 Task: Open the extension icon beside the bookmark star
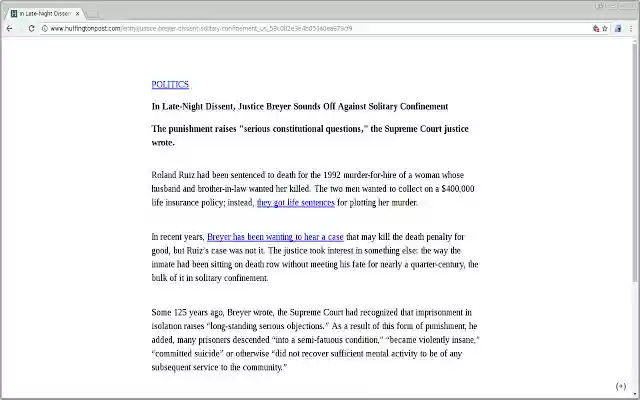pyautogui.click(x=618, y=28)
